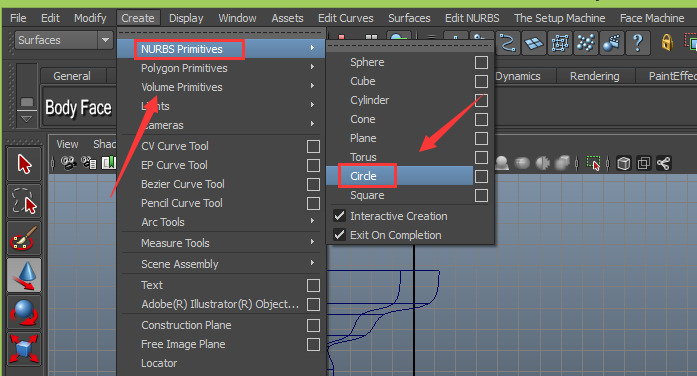Activate the Move tool cone icon
This screenshot has width=697, height=376.
(24, 276)
